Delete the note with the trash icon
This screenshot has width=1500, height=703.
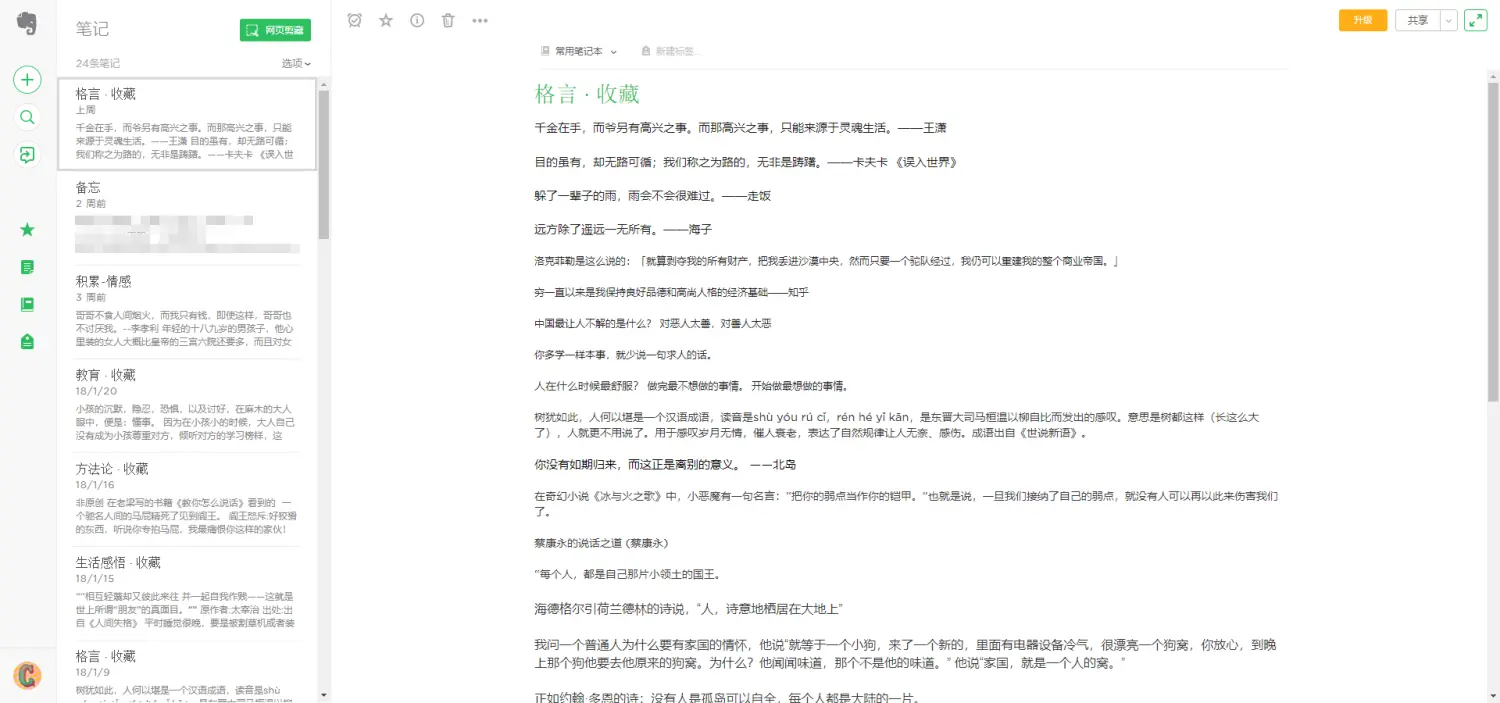(448, 20)
